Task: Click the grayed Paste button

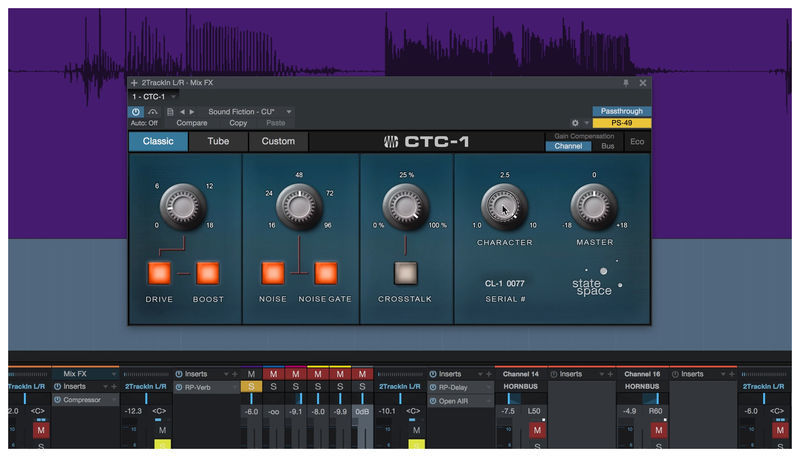Action: pos(276,123)
